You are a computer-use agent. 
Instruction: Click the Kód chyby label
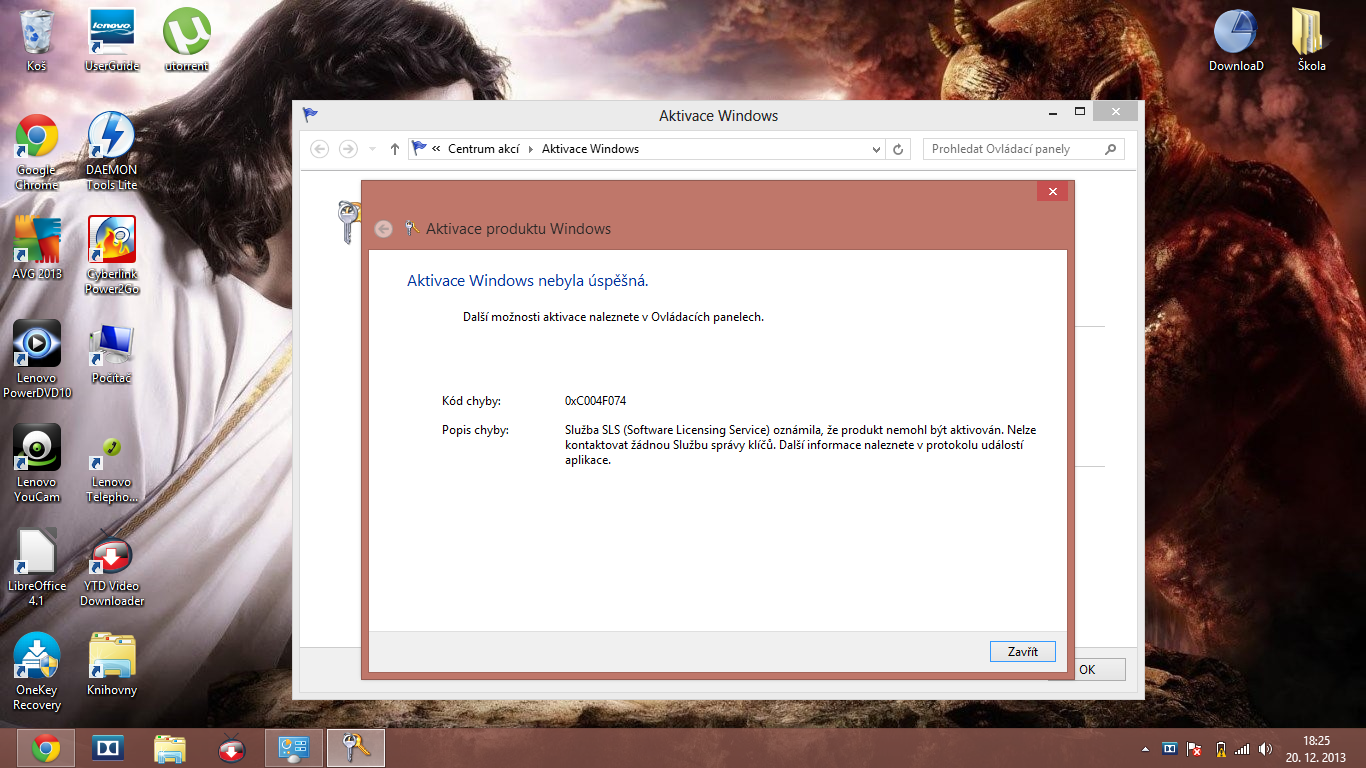tap(471, 401)
